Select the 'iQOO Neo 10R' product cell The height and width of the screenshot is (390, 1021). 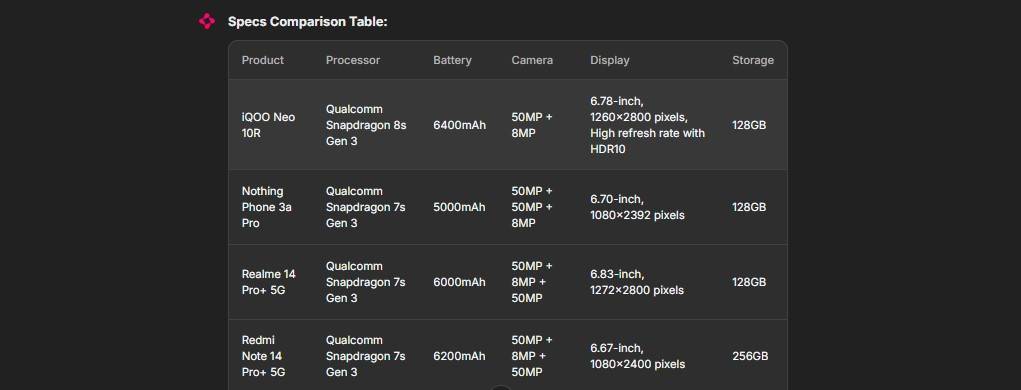pyautogui.click(x=268, y=125)
